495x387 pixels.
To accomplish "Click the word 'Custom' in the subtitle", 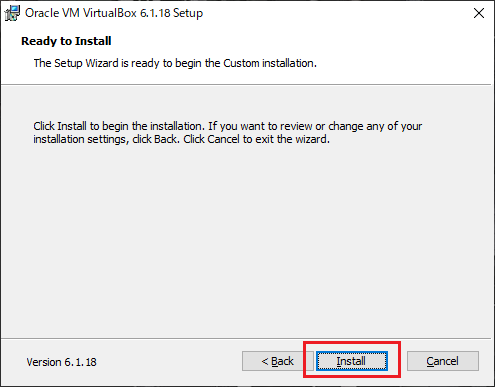I will click(x=241, y=63).
